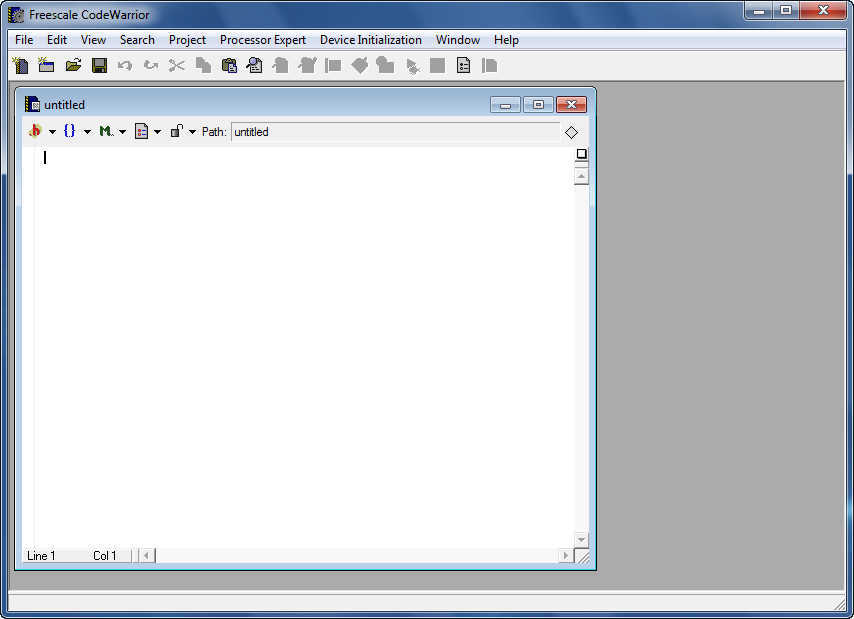Screen dimensions: 854x619
Task: Open the Device Initialization menu
Action: point(371,40)
